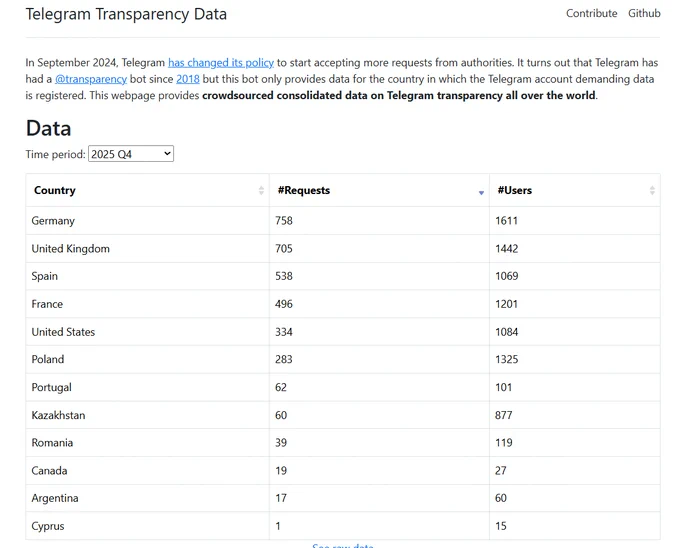
Task: Click the 283 requests value
Action: click(x=284, y=359)
